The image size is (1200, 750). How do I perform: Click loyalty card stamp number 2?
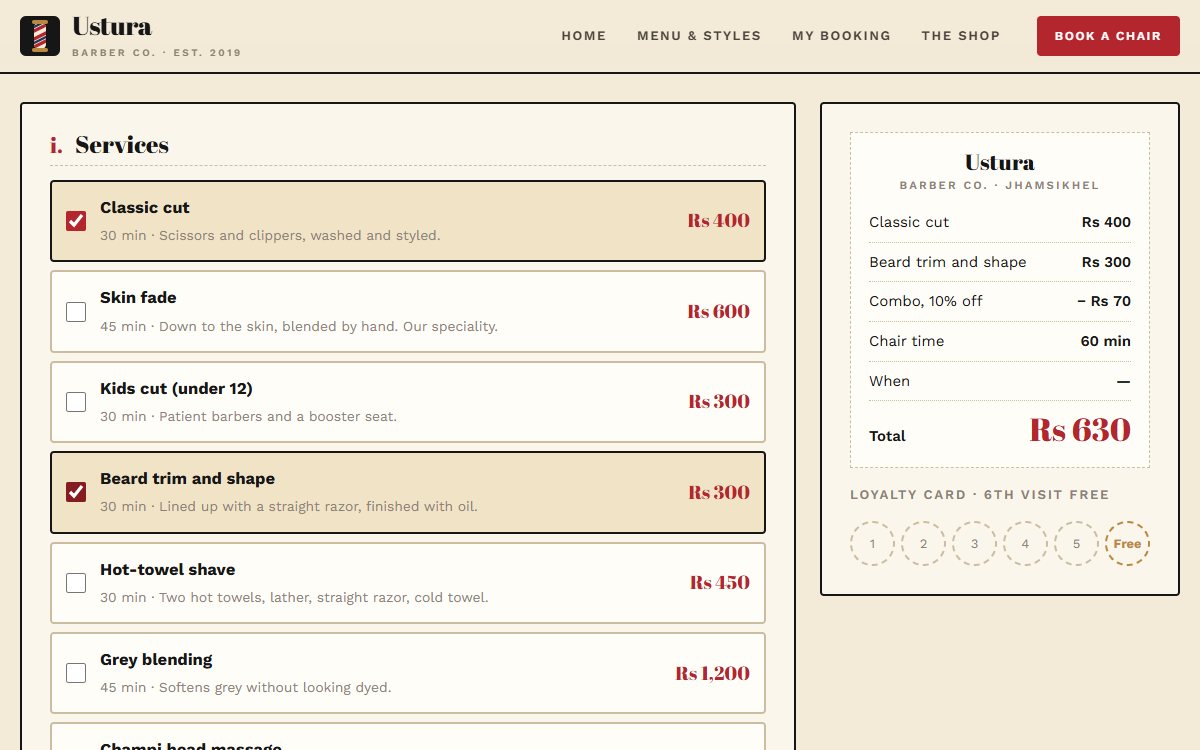pos(923,544)
